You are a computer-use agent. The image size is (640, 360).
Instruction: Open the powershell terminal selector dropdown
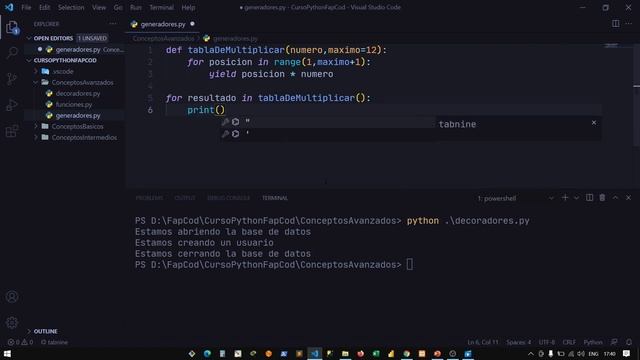pyautogui.click(x=516, y=198)
